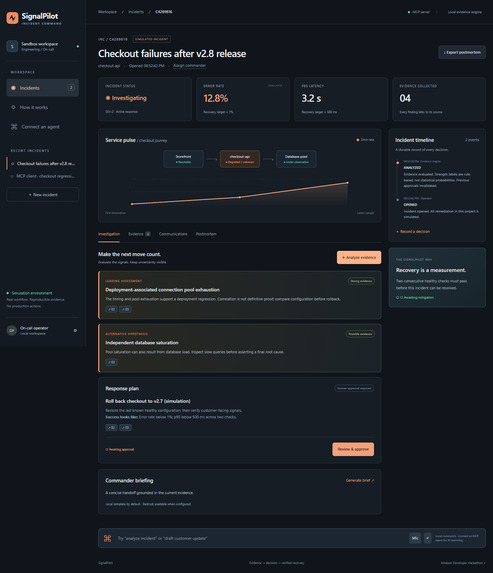493x573 pixels.
Task: Click the Possible evidence badge
Action: click(360, 334)
